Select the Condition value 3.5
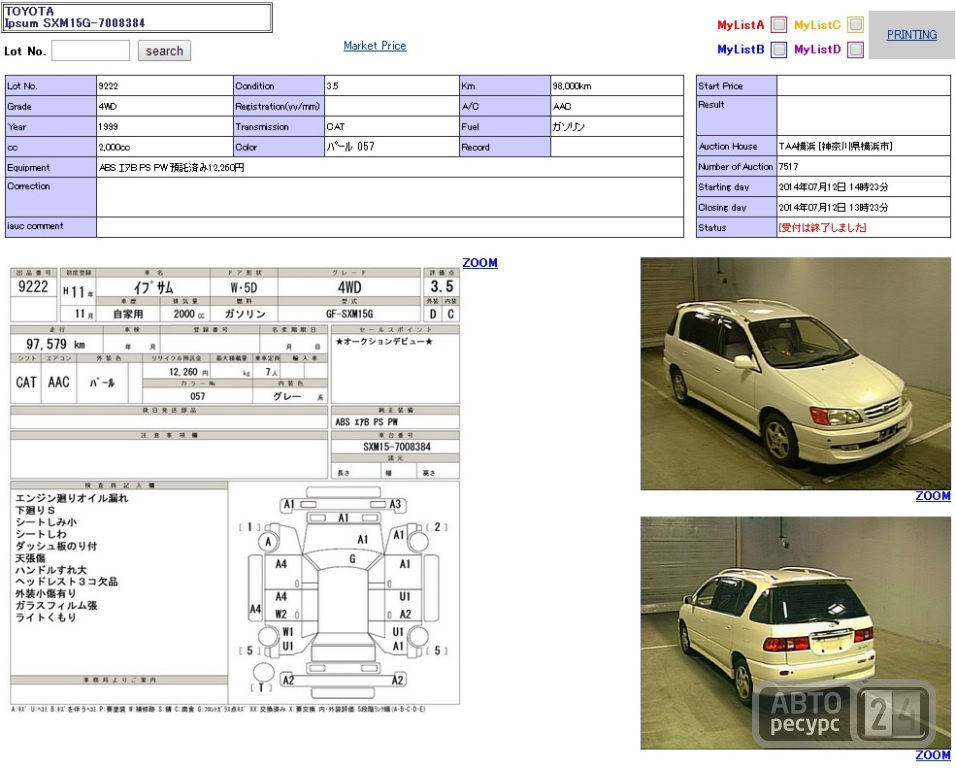956x768 pixels. click(332, 86)
